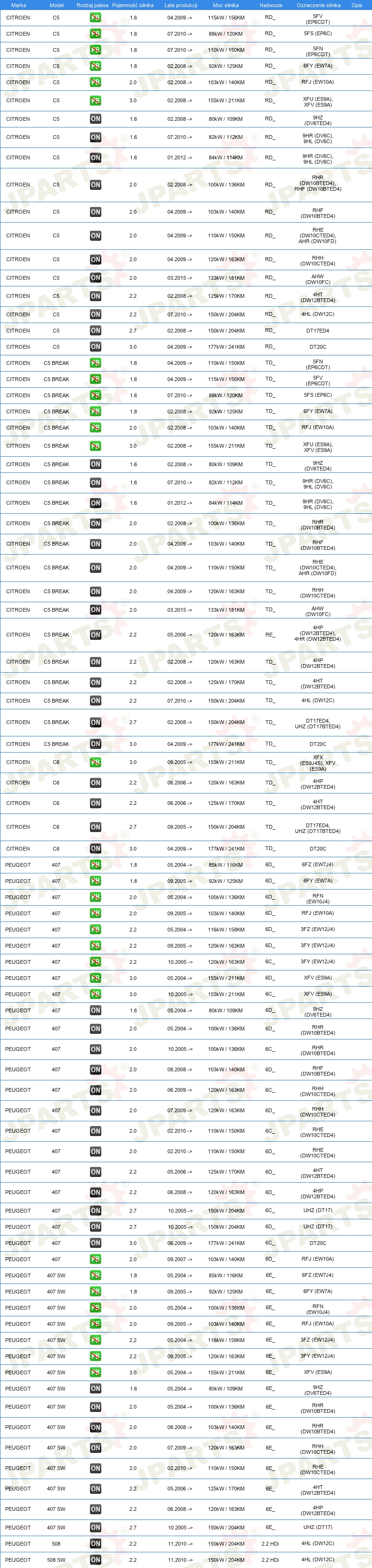The image size is (372, 1568).
Task: Select 2.2 HDi cell in 508 SW row
Action: (270, 1560)
